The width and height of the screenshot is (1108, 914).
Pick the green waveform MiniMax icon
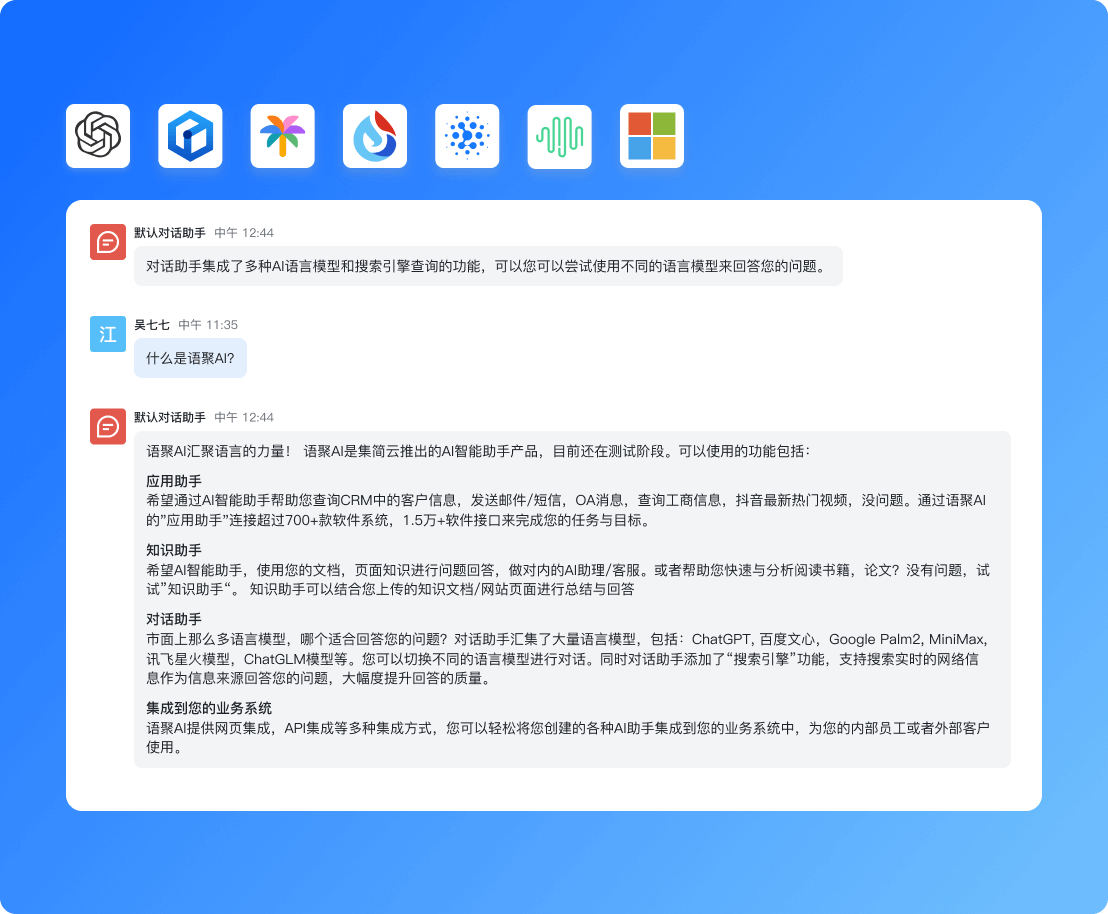click(560, 136)
